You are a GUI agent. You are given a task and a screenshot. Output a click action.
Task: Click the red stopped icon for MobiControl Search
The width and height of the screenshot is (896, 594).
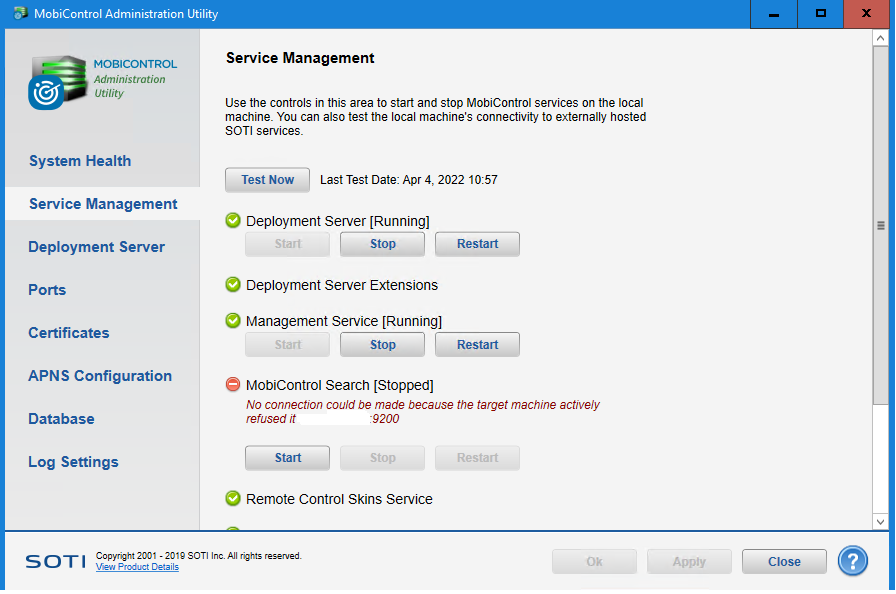(233, 385)
